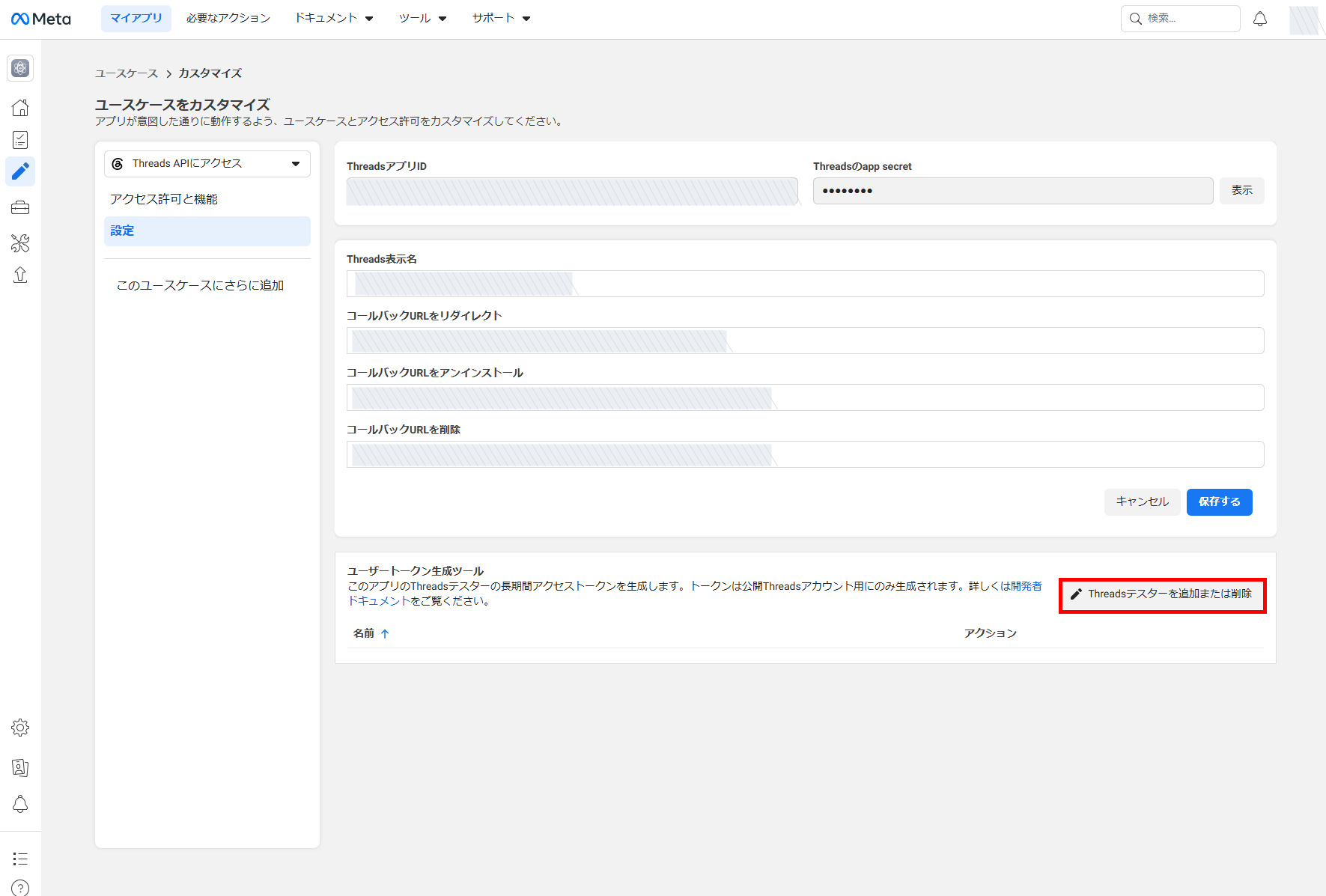Click the Meta logo
Screen dimensions: 1326x896
[40, 19]
